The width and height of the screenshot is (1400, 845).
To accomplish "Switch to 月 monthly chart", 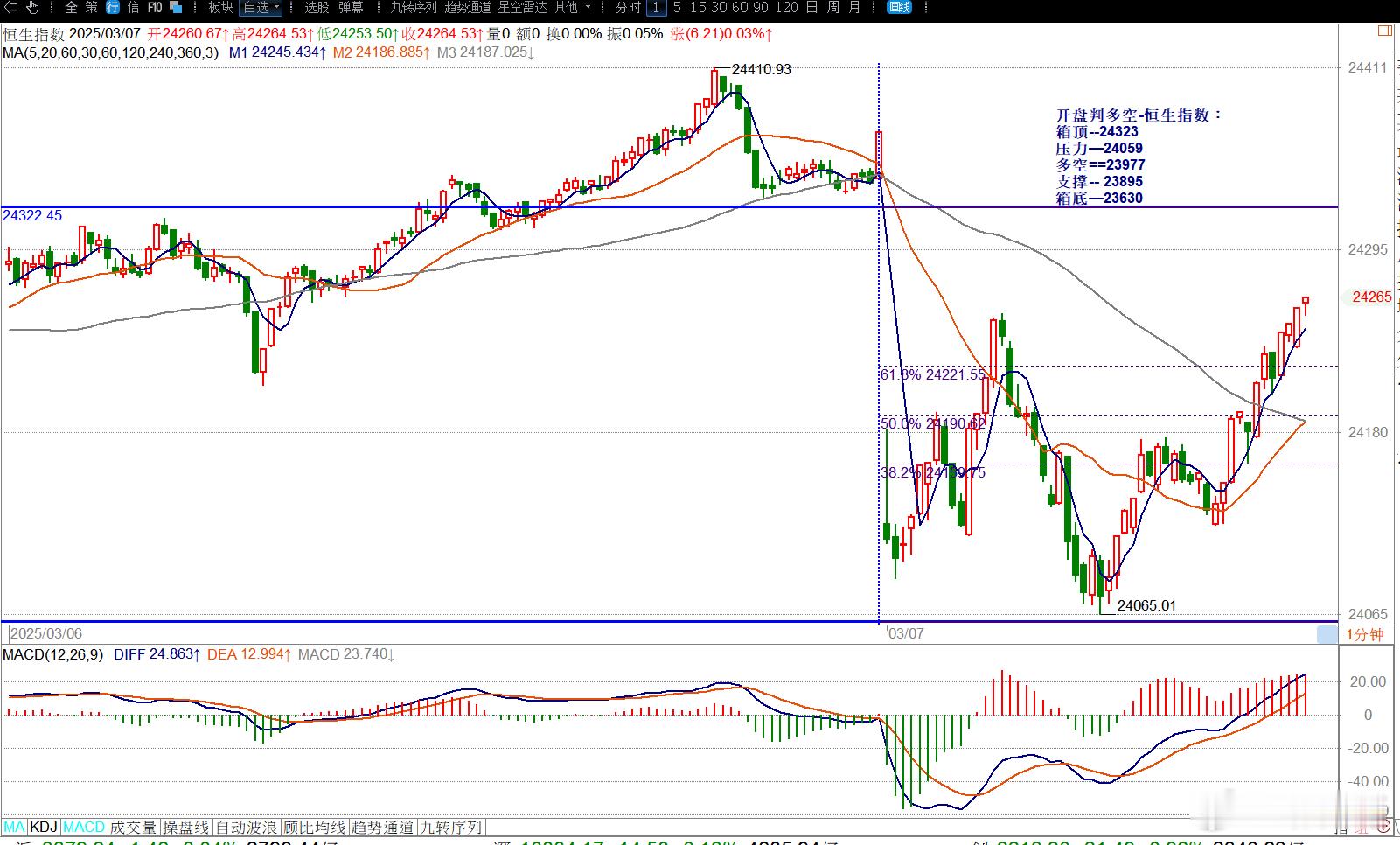I will 854,8.
